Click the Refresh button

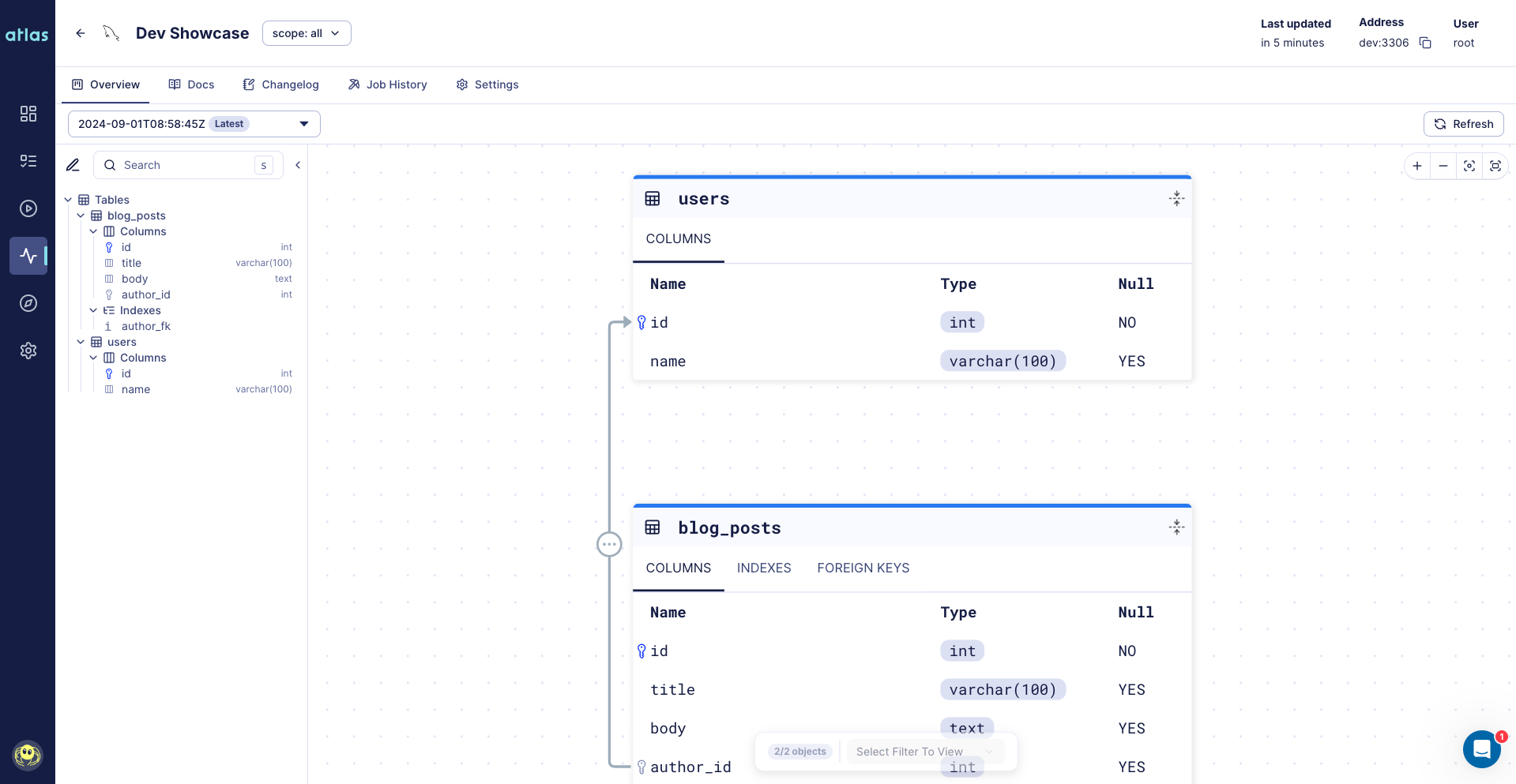pos(1464,124)
